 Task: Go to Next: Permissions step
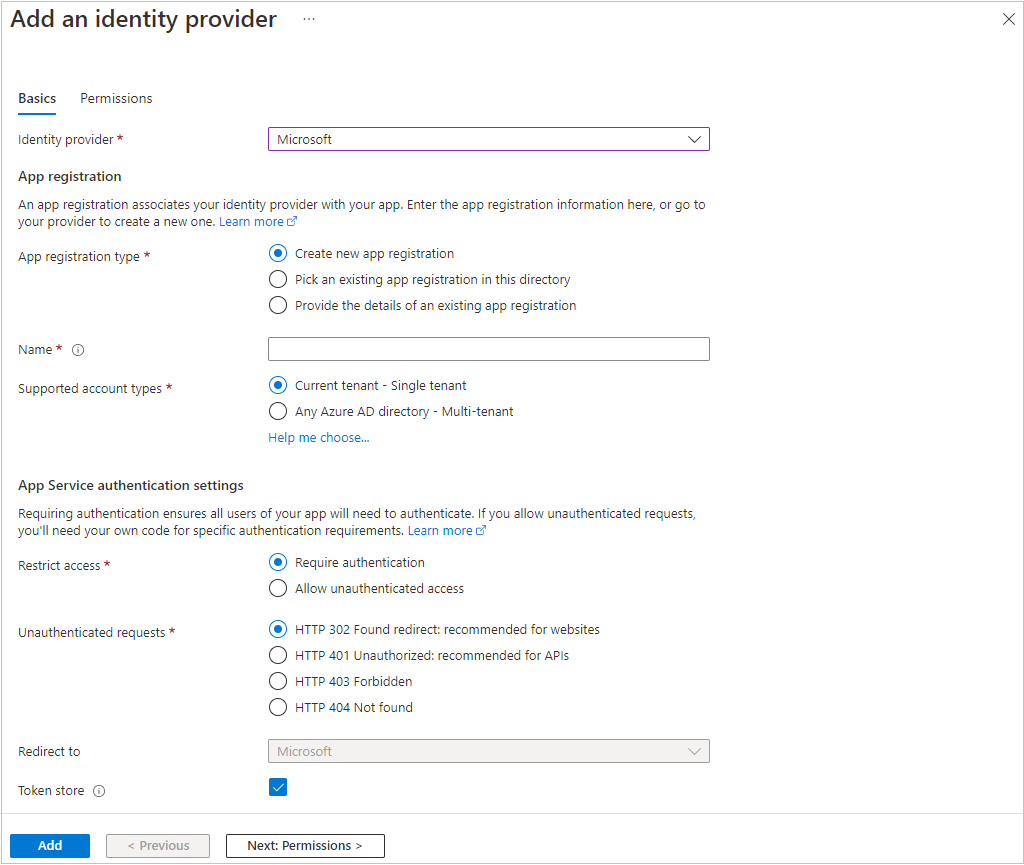pos(305,846)
